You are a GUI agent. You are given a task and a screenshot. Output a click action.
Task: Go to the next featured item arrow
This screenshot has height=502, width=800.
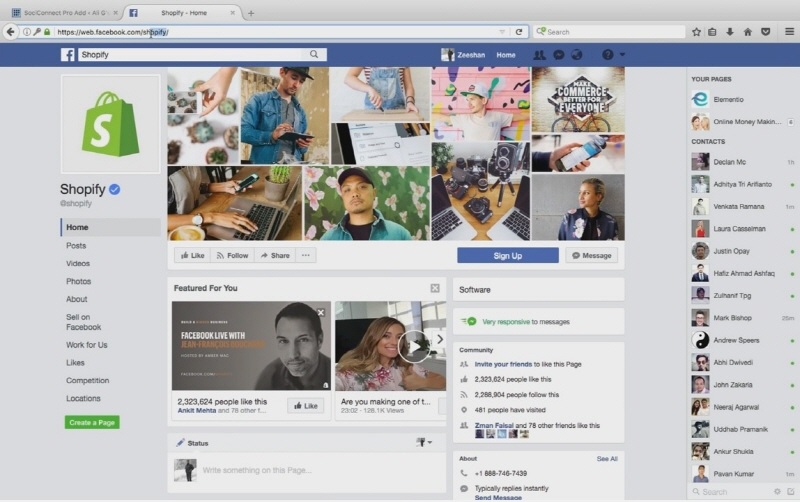click(x=439, y=339)
